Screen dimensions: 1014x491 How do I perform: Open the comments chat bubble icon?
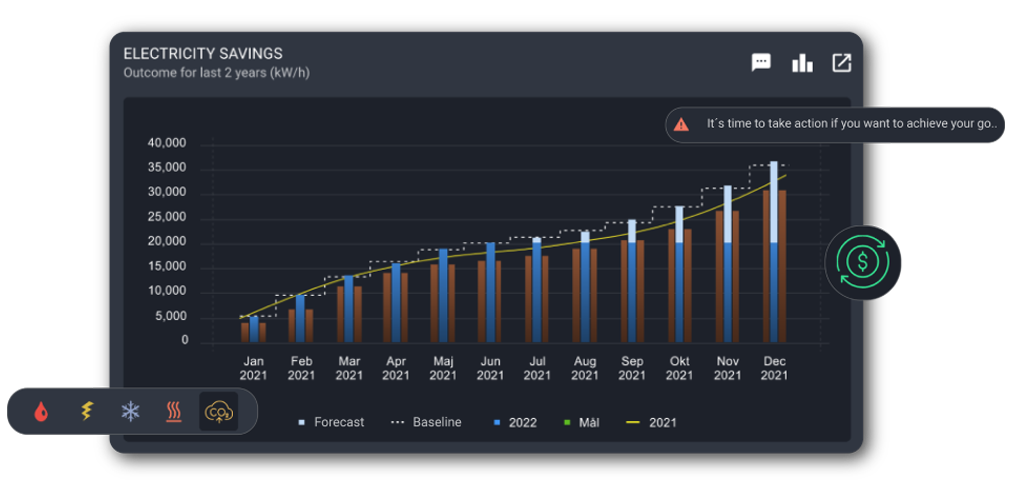point(761,63)
